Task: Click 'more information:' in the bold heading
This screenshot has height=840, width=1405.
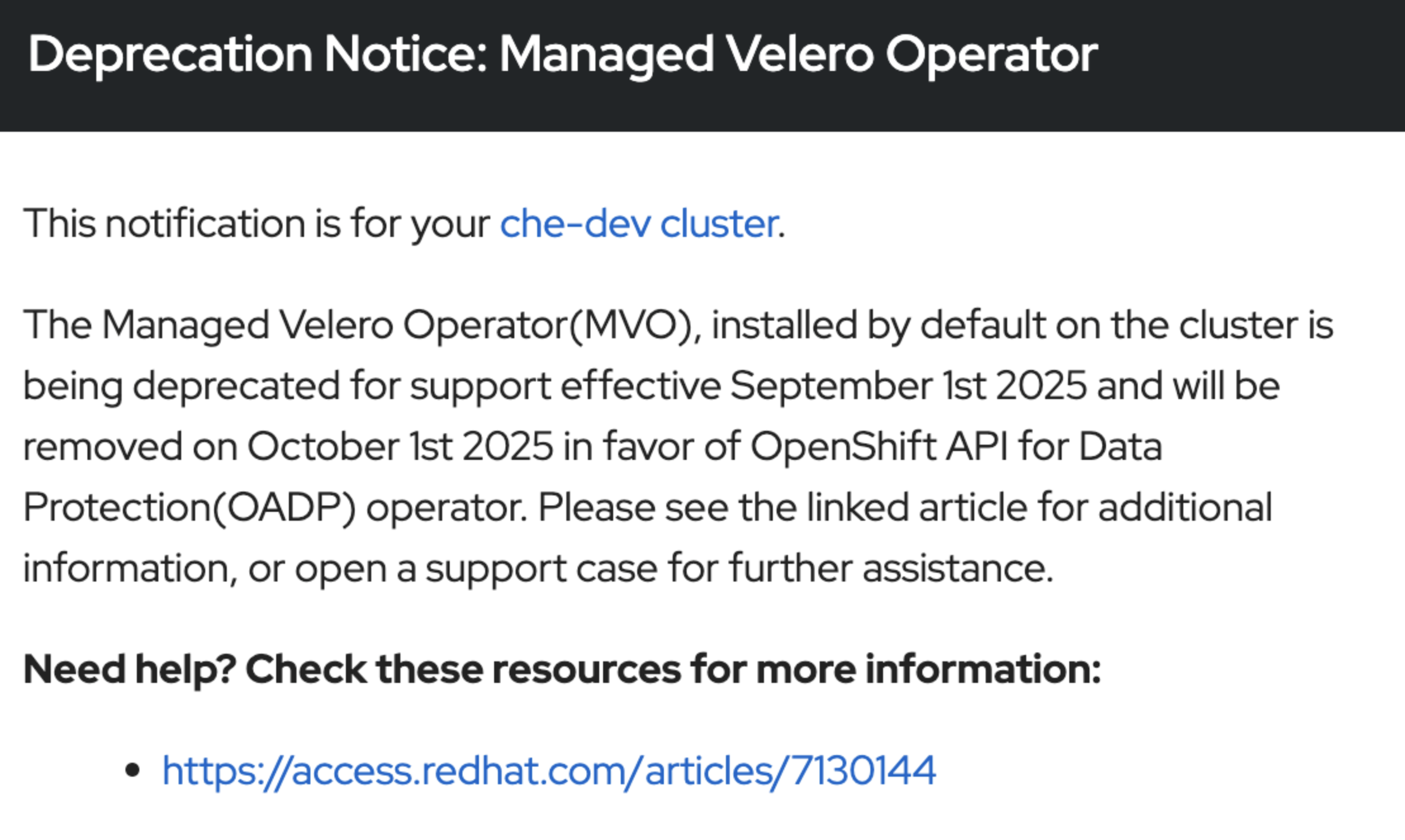Action: [982, 670]
